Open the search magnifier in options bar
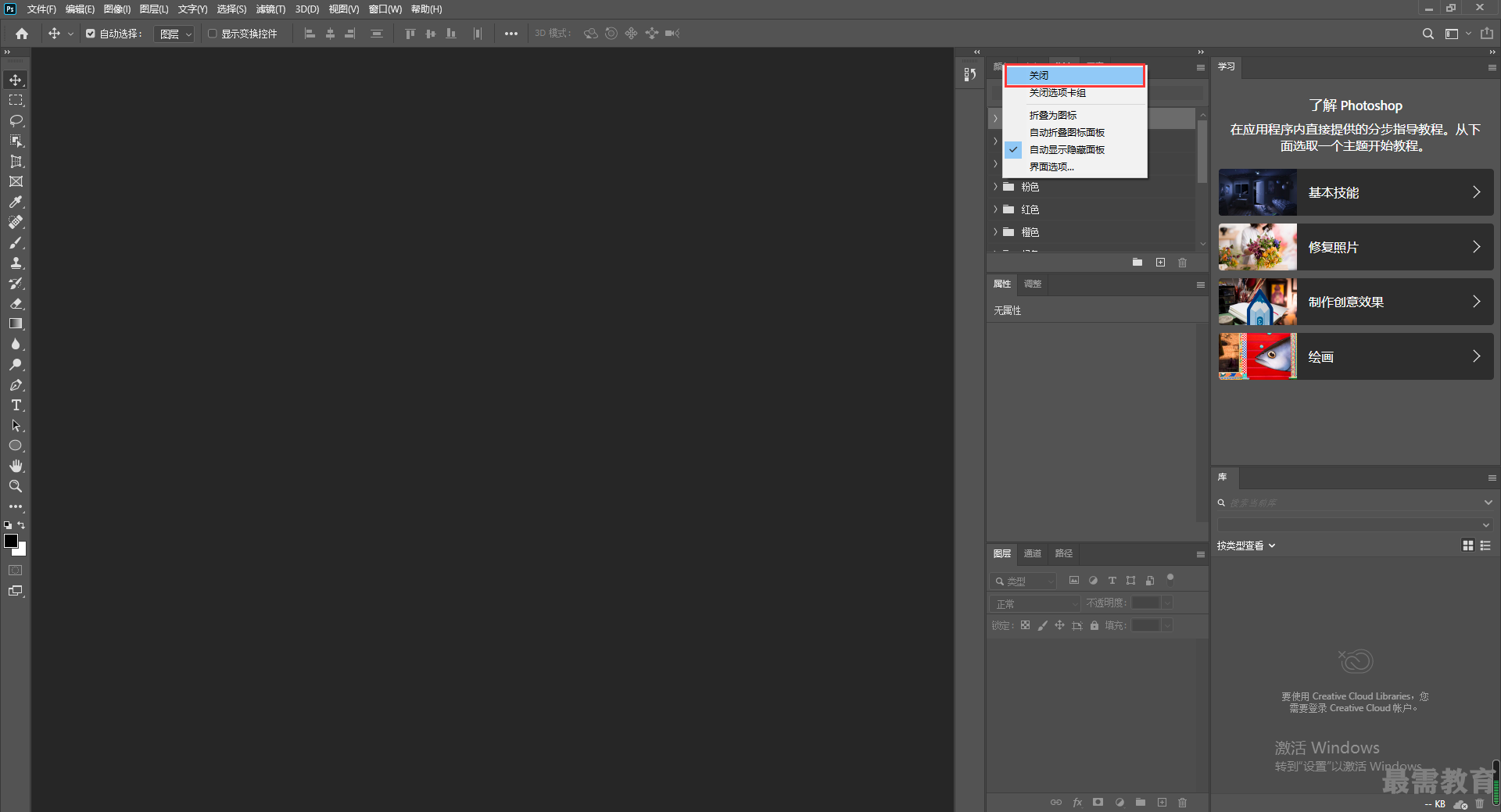1501x812 pixels. [1428, 34]
